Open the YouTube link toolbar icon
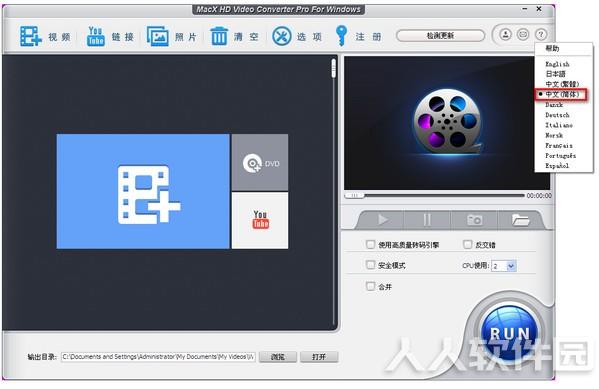The height and width of the screenshot is (389, 599). (x=96, y=36)
